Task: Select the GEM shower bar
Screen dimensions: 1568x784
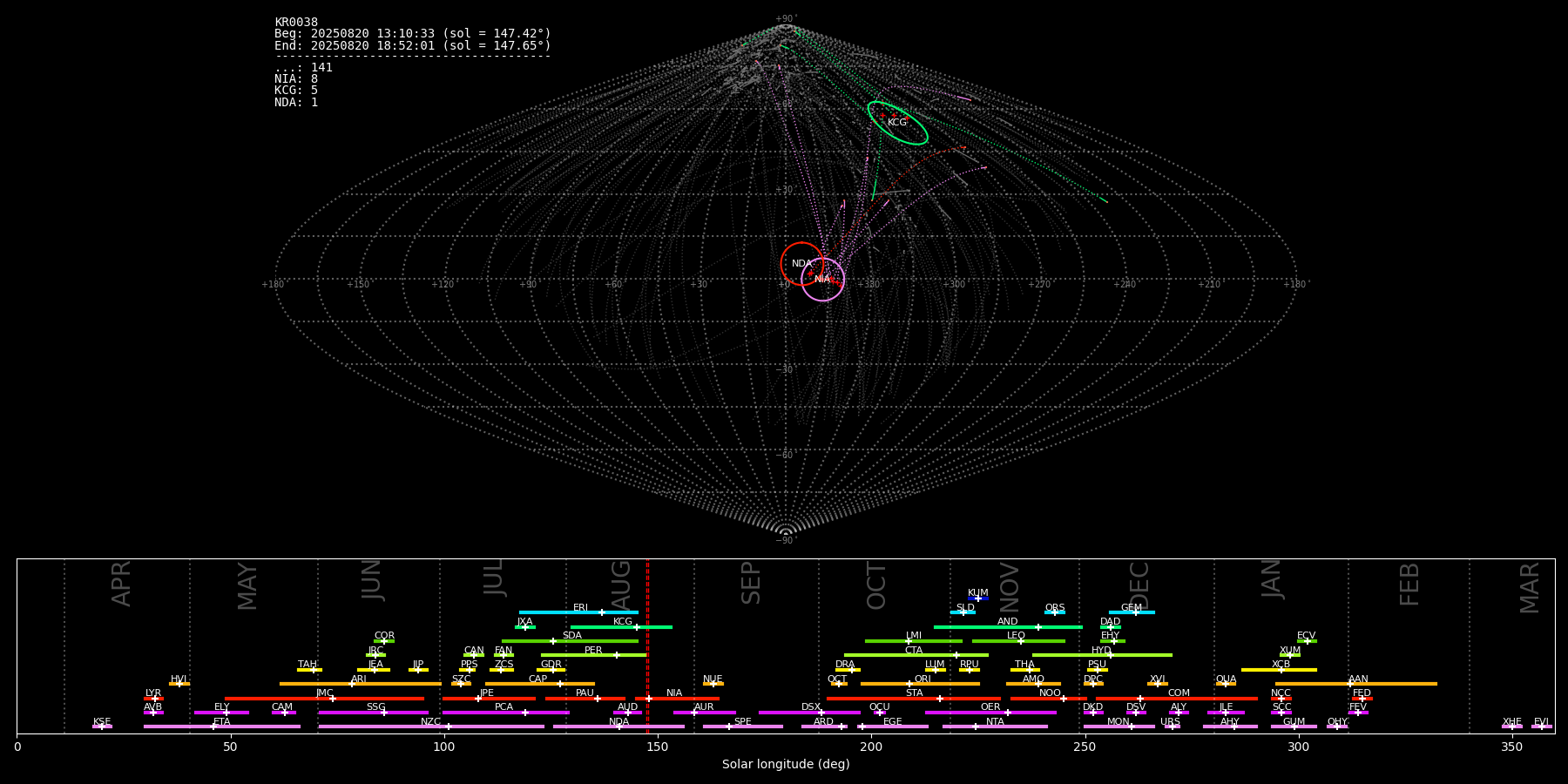Action: (1132, 612)
